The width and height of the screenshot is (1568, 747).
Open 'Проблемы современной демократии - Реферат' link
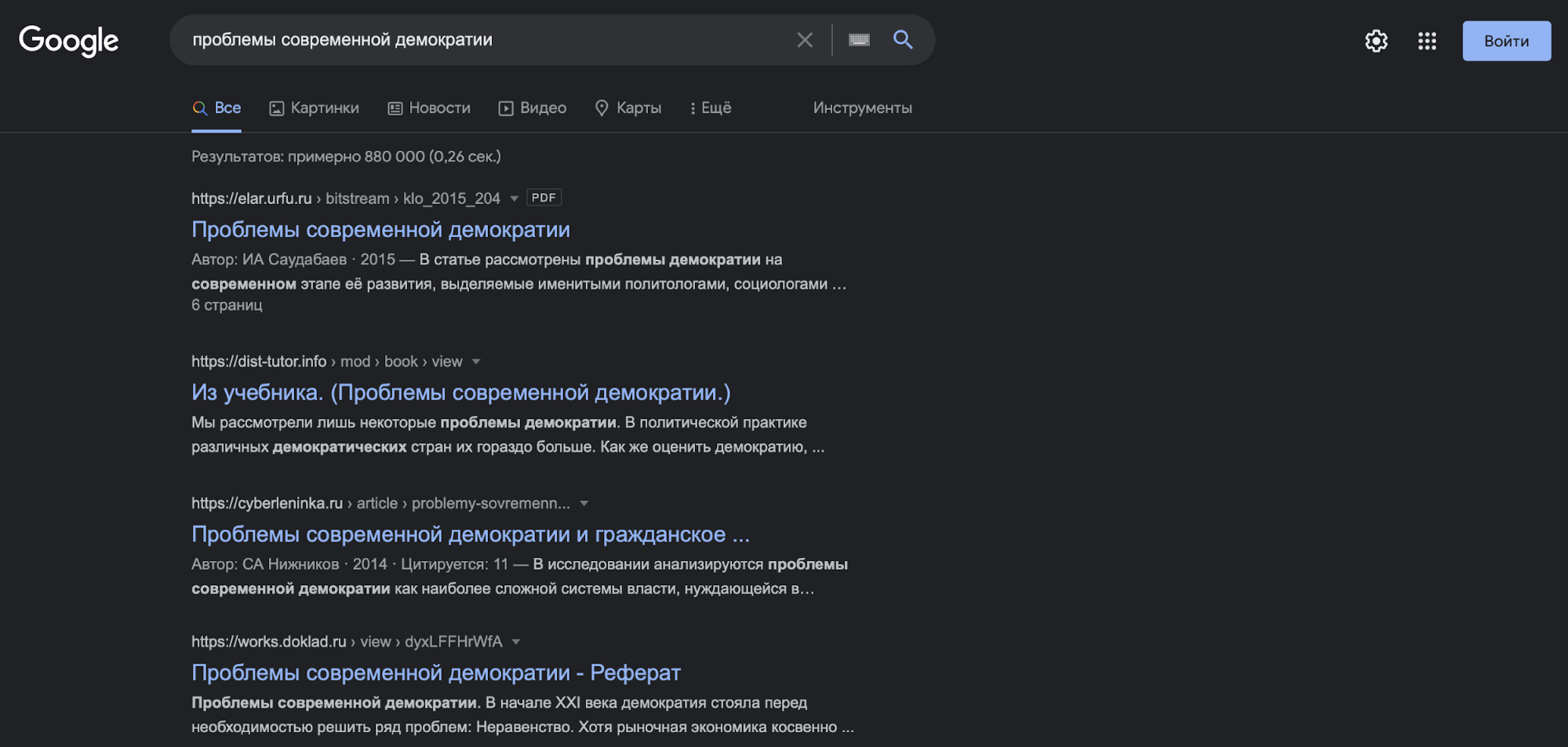435,672
